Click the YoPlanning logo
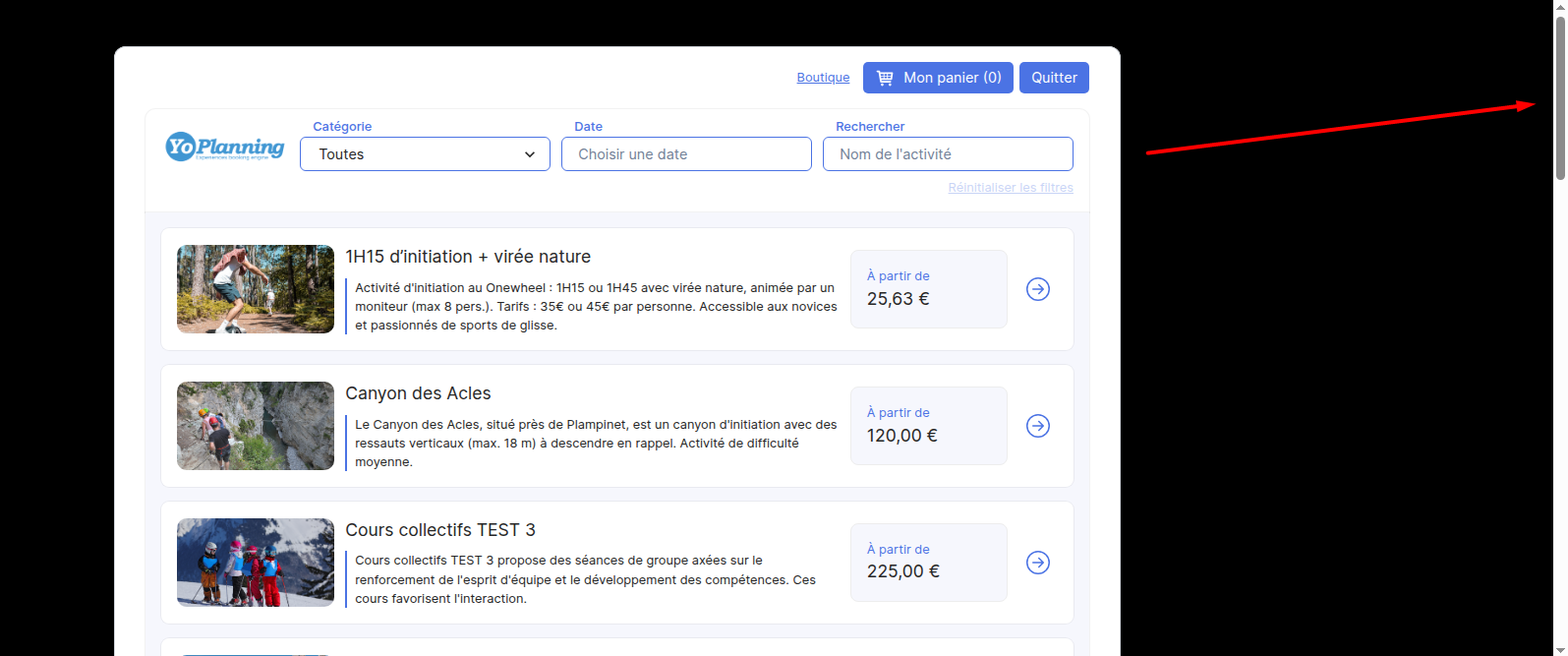 click(225, 147)
